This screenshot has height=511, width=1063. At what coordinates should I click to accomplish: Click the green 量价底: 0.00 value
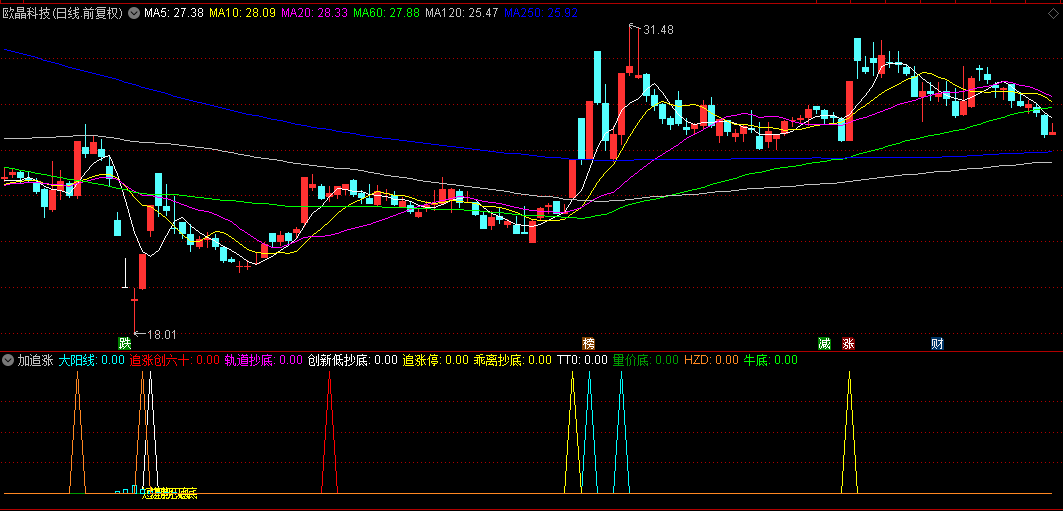click(645, 360)
